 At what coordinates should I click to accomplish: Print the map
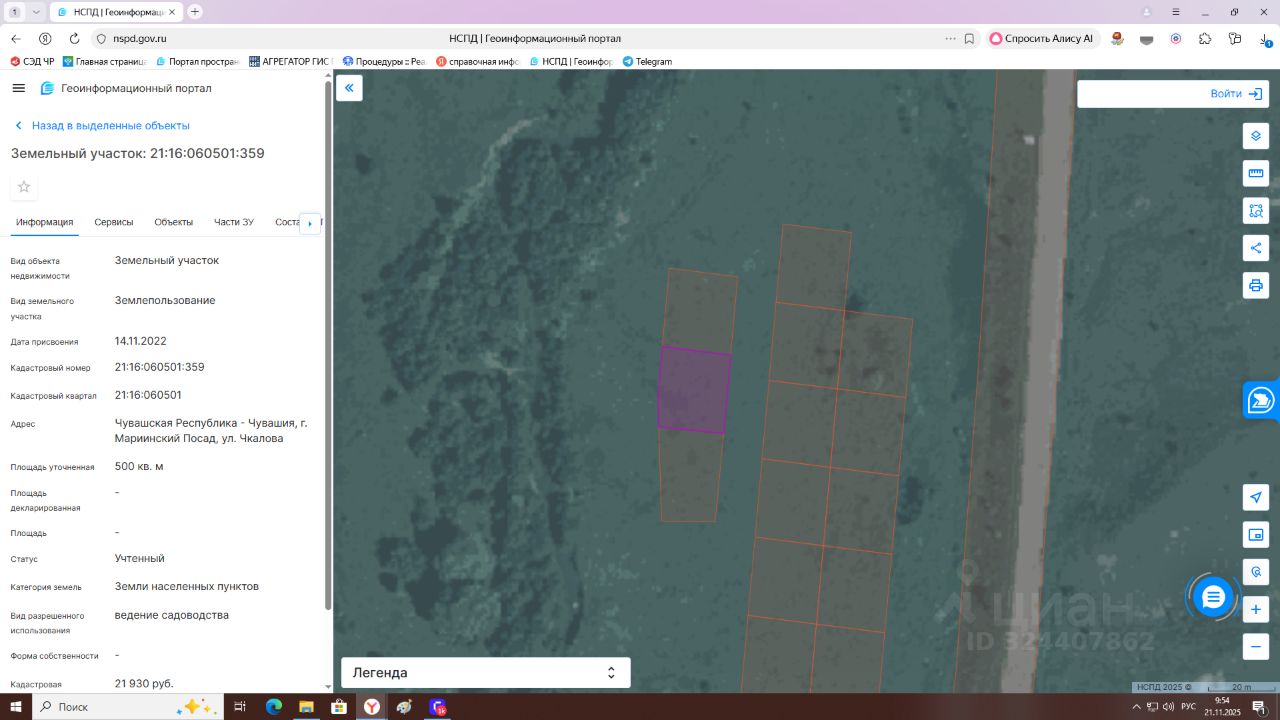tap(1256, 285)
